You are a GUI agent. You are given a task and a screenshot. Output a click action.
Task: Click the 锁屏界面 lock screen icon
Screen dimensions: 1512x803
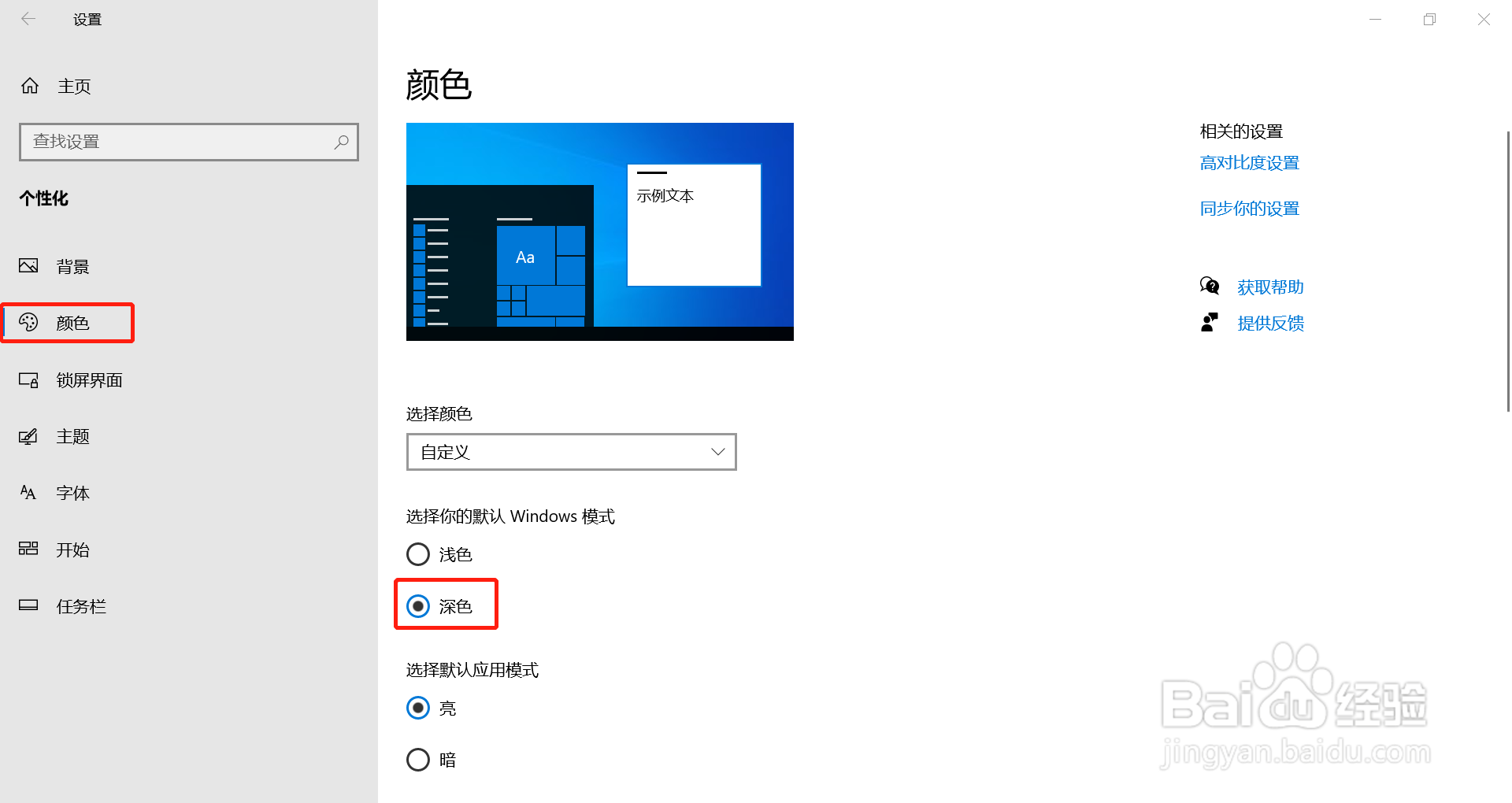[28, 380]
